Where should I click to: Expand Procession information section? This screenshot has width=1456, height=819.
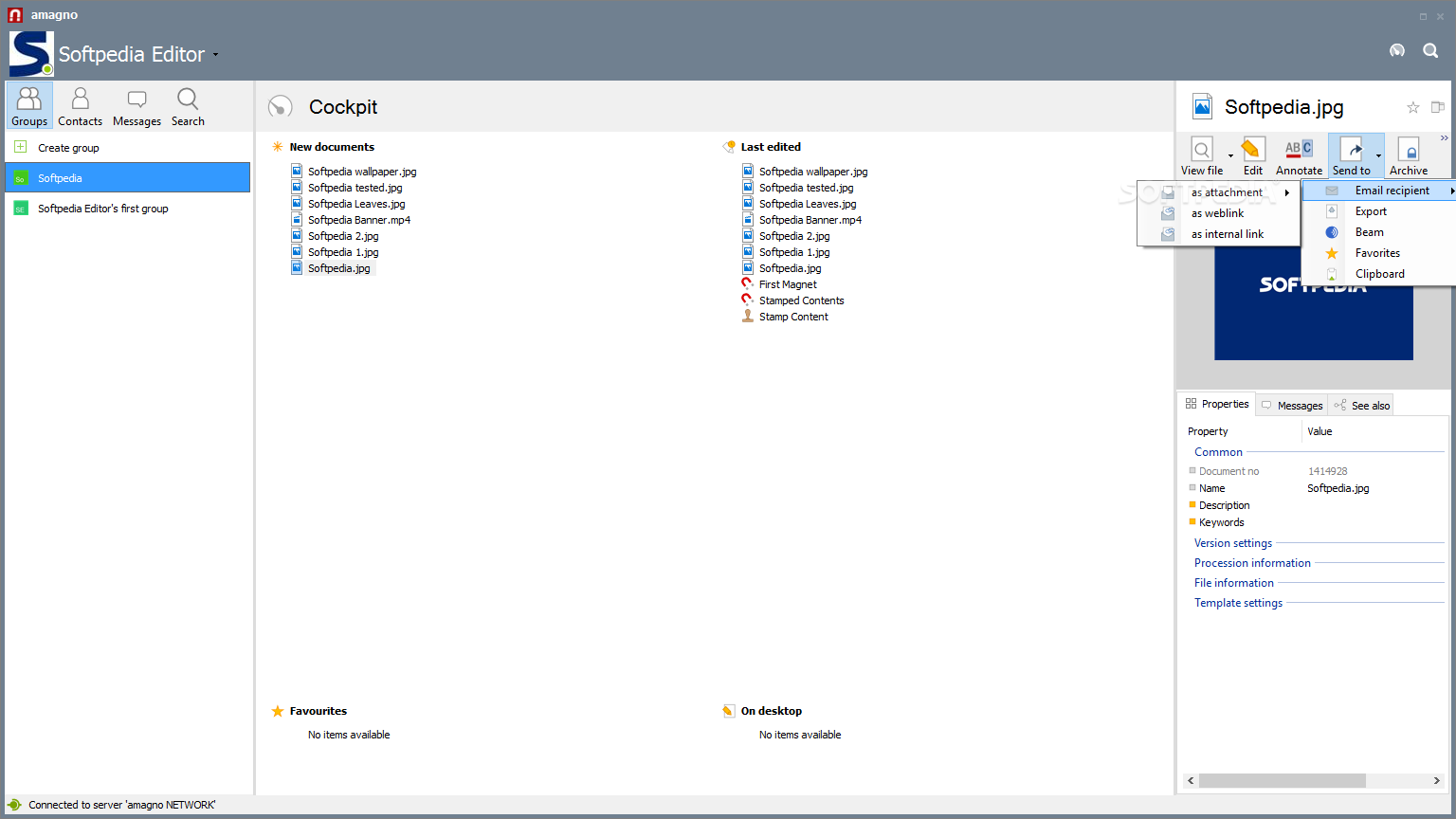point(1252,563)
